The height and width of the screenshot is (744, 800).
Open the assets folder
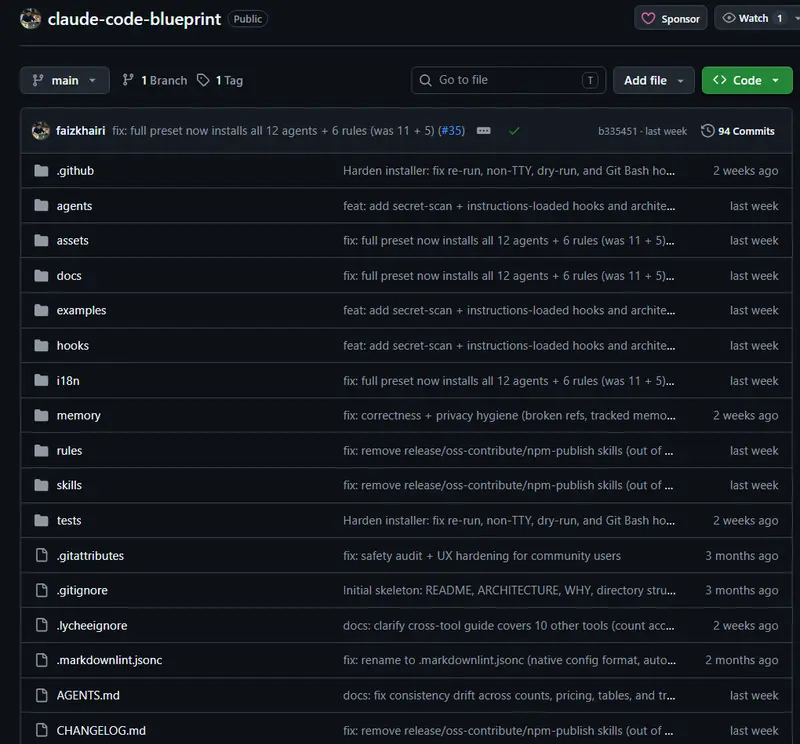coord(72,240)
